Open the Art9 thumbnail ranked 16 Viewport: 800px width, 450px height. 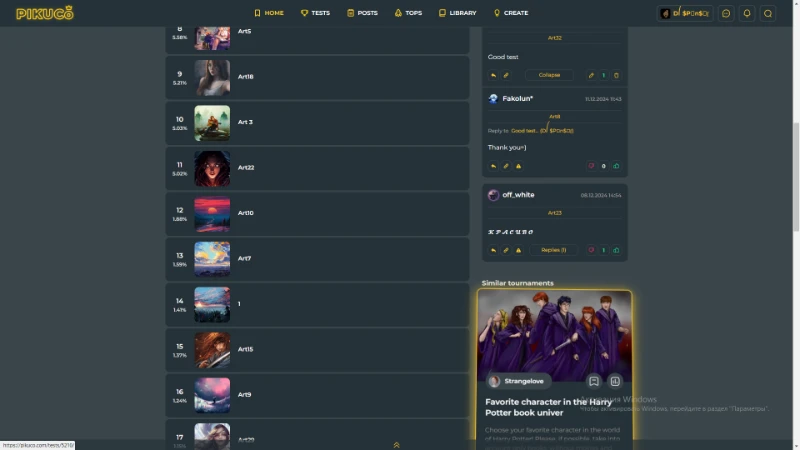click(212, 395)
